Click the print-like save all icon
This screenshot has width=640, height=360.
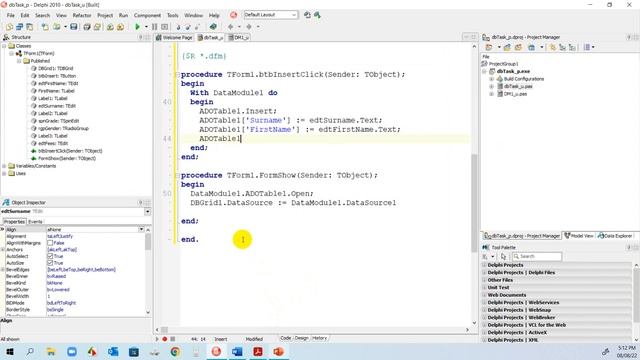87,27
